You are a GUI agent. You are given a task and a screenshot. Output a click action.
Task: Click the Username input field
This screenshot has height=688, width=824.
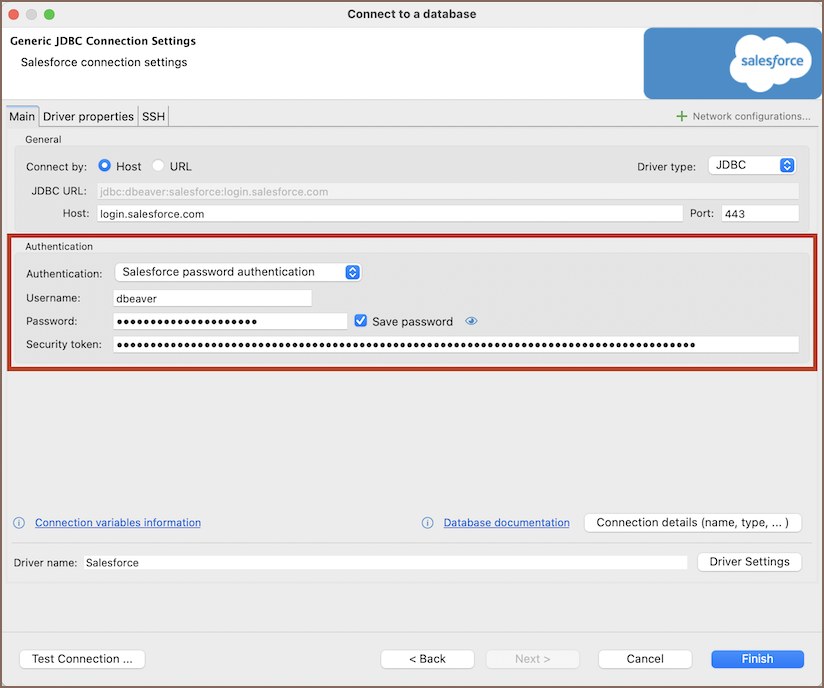[213, 298]
